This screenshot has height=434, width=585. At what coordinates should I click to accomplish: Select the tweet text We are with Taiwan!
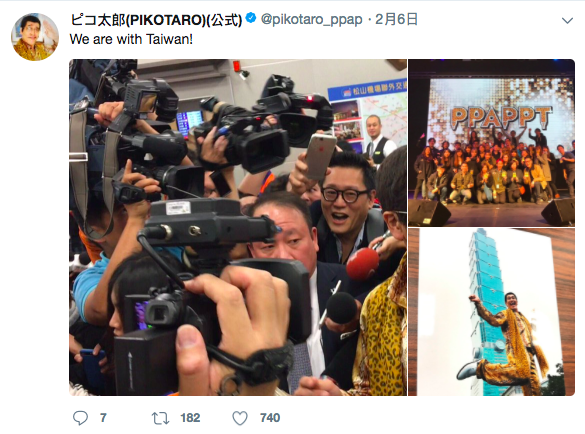[131, 39]
